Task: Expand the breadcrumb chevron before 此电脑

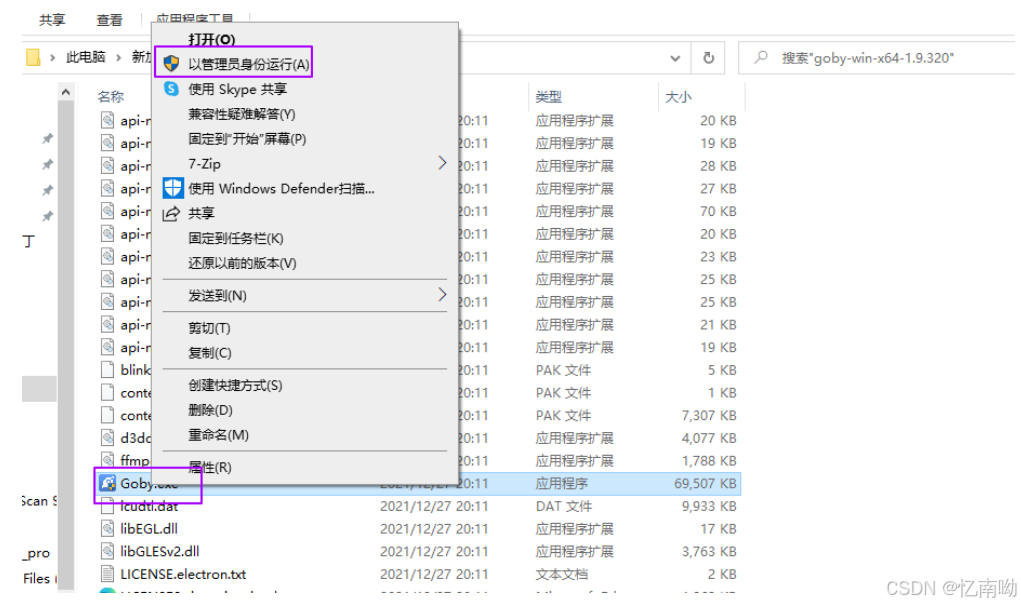Action: tap(53, 58)
